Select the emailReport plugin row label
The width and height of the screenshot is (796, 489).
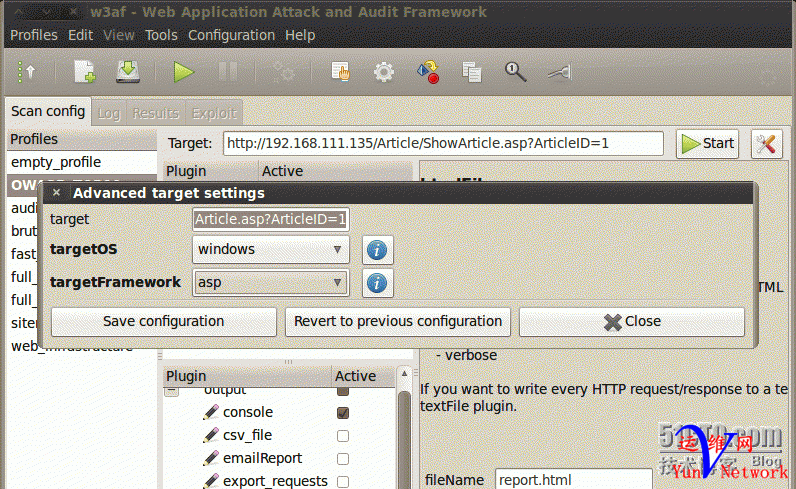point(262,458)
